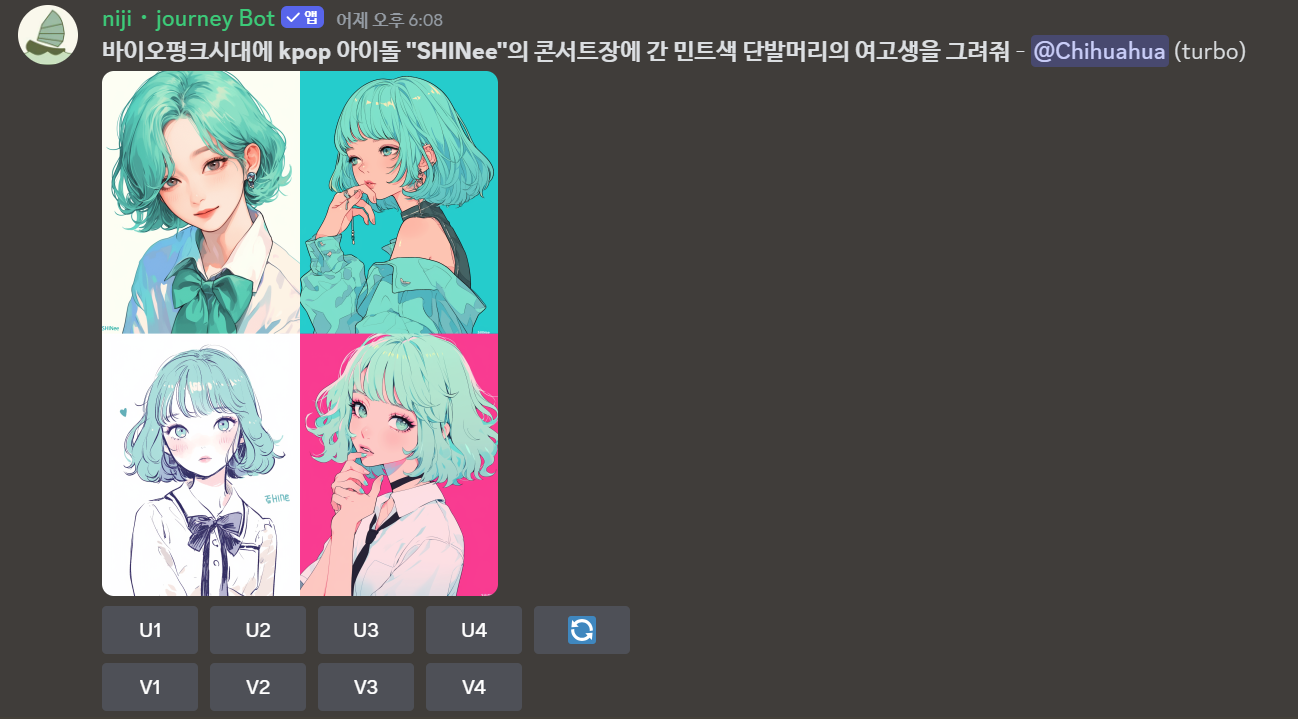Screen dimensions: 1298x719
Task: Open the niji journey Bot sailboat avatar
Action: click(48, 35)
